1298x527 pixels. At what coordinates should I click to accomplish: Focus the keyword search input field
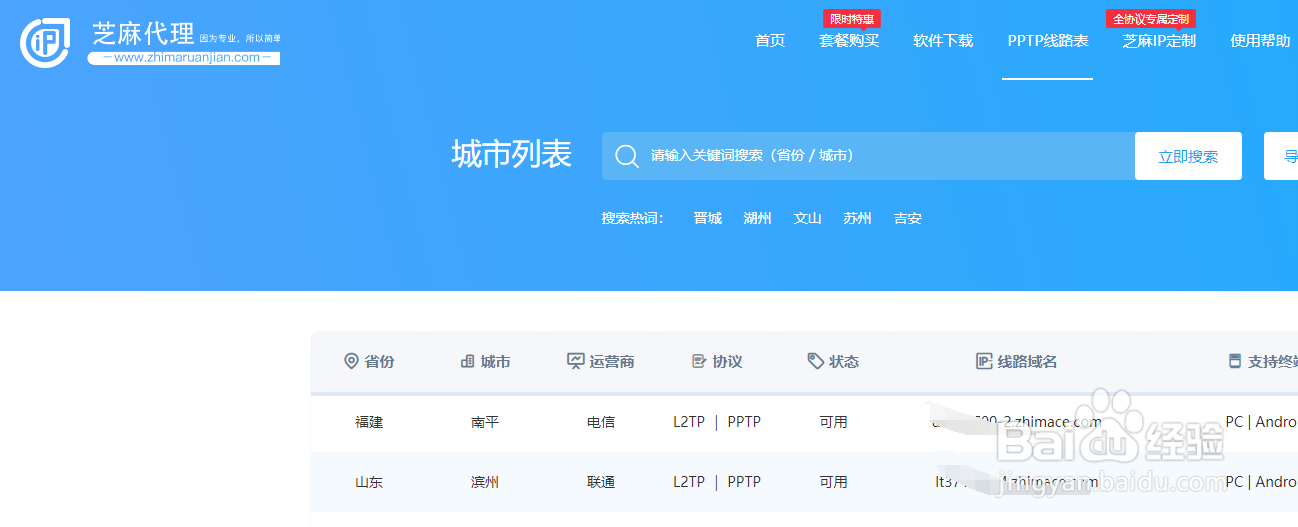click(868, 156)
